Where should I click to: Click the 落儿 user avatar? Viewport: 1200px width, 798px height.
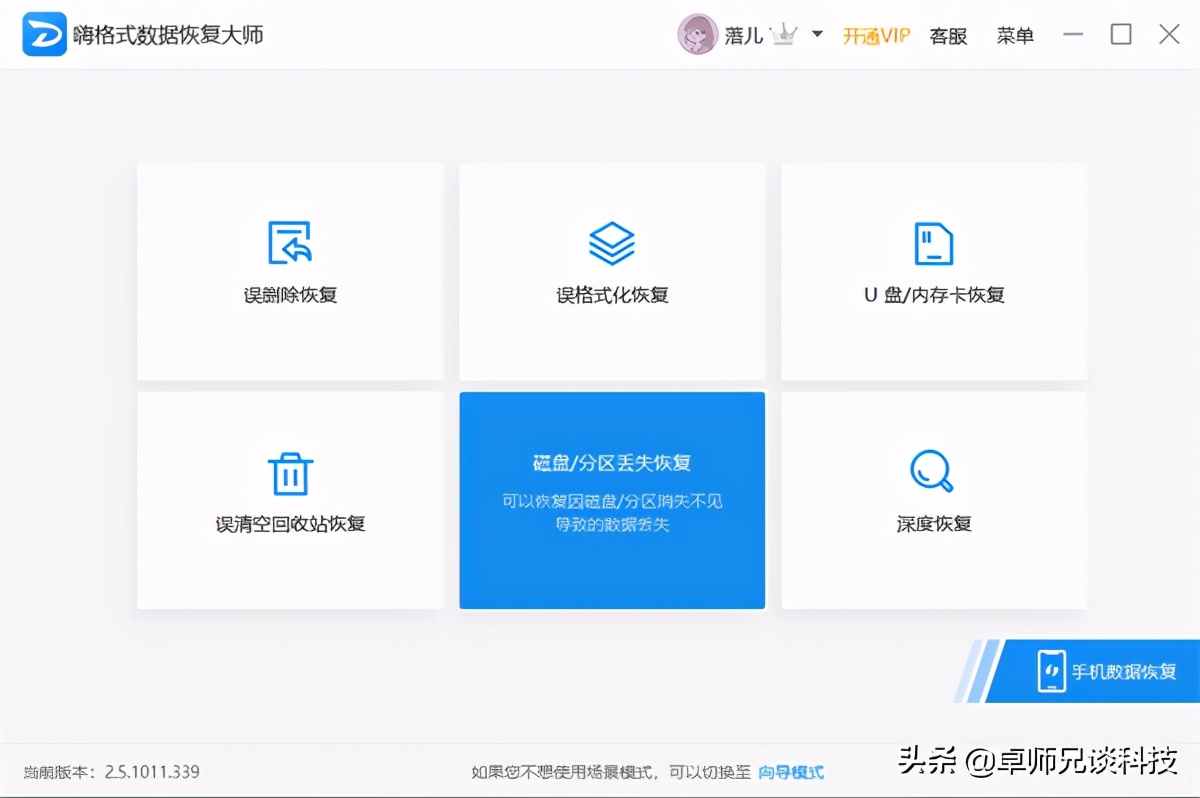pyautogui.click(x=697, y=34)
